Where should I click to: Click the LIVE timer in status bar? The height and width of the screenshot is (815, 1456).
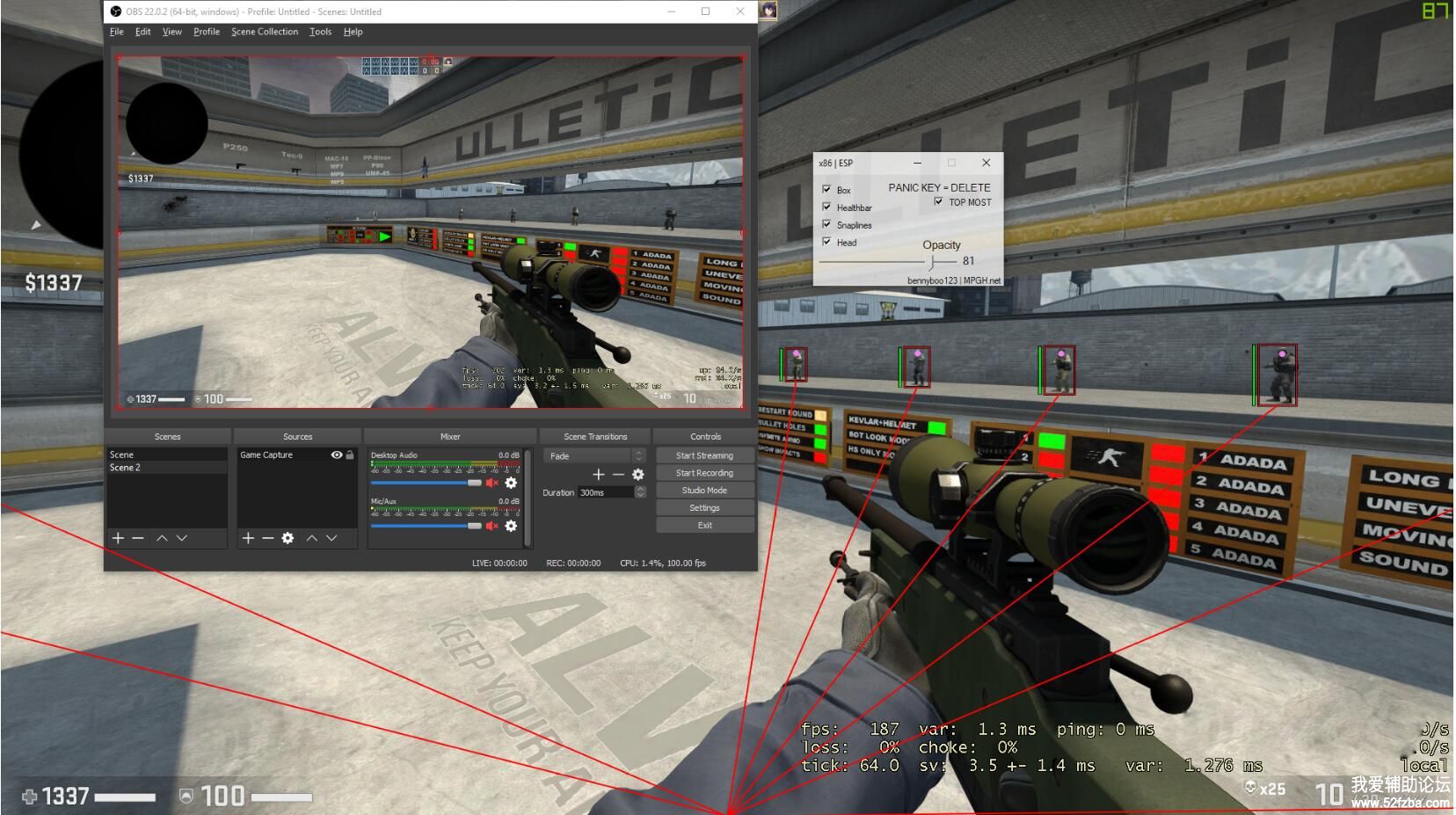pyautogui.click(x=499, y=563)
